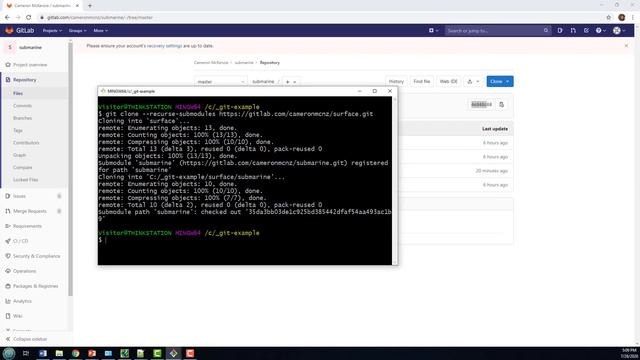
Task: Open Compare under Repository
Action: pos(22,167)
